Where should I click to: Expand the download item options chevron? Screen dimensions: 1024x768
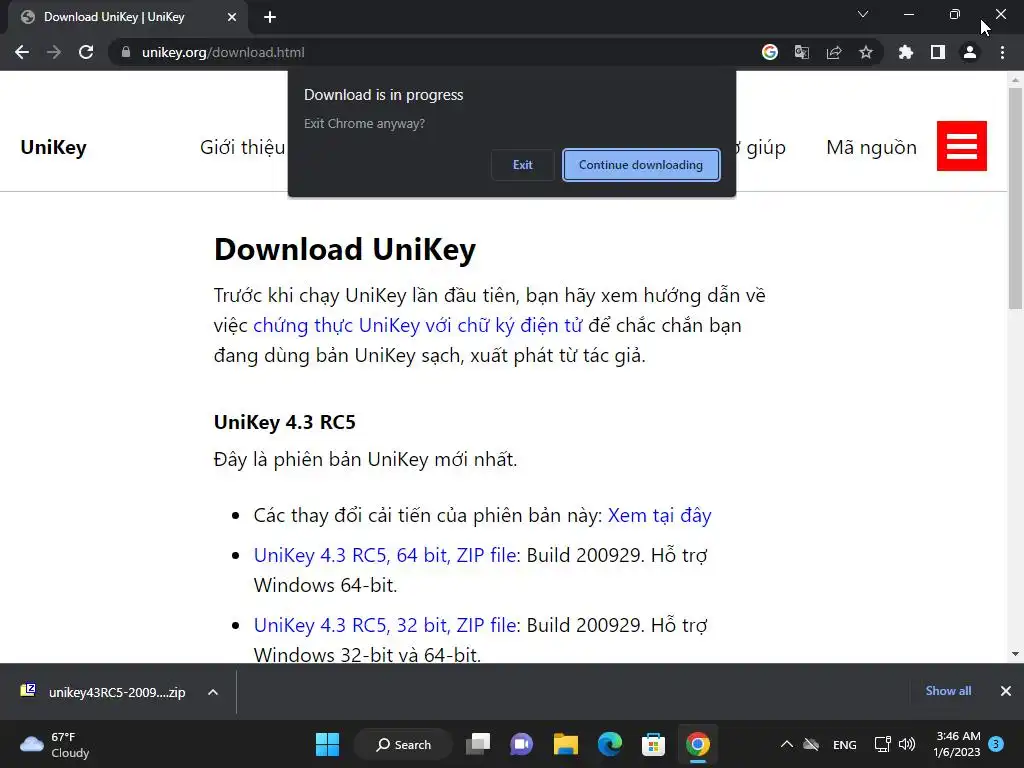[213, 692]
